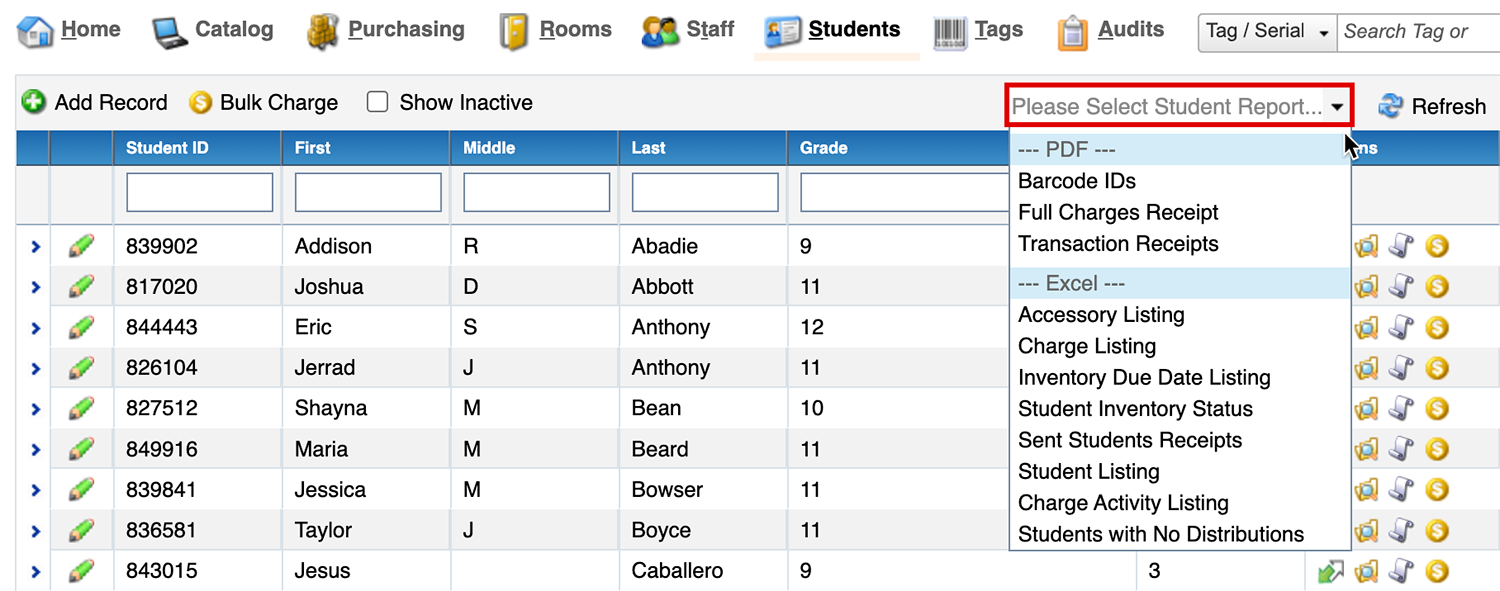Click the coin charge icon in Joshua Abbott's row

click(1437, 287)
